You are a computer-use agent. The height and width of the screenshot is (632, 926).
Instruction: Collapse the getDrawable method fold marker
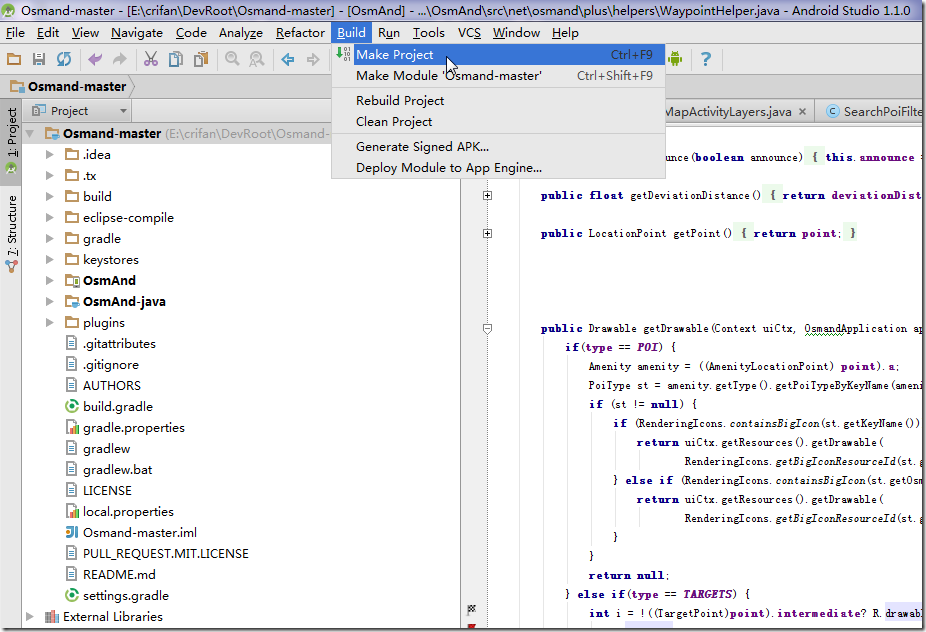pyautogui.click(x=487, y=328)
